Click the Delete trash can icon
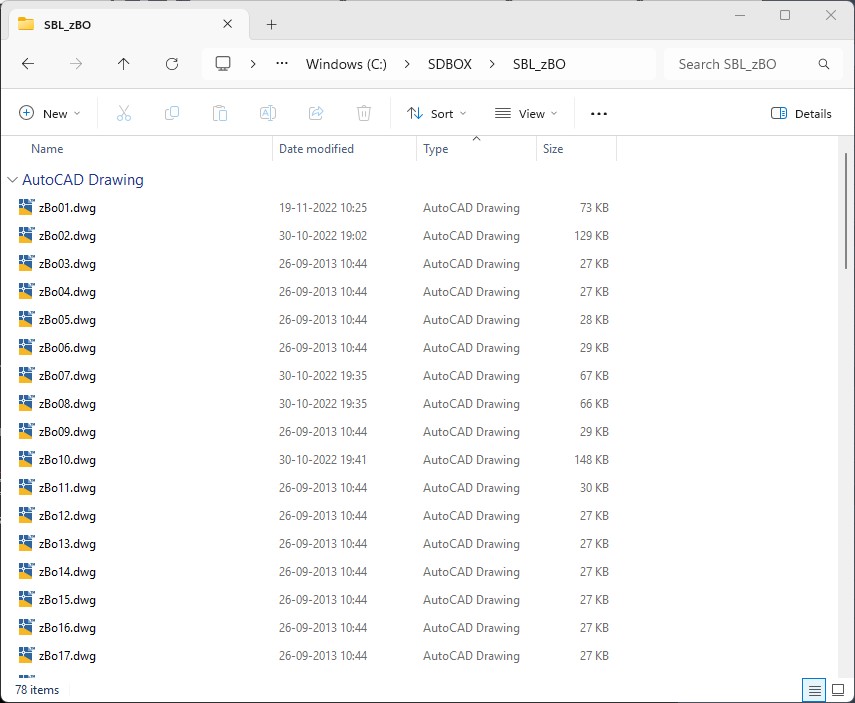Image resolution: width=855 pixels, height=703 pixels. click(x=364, y=113)
